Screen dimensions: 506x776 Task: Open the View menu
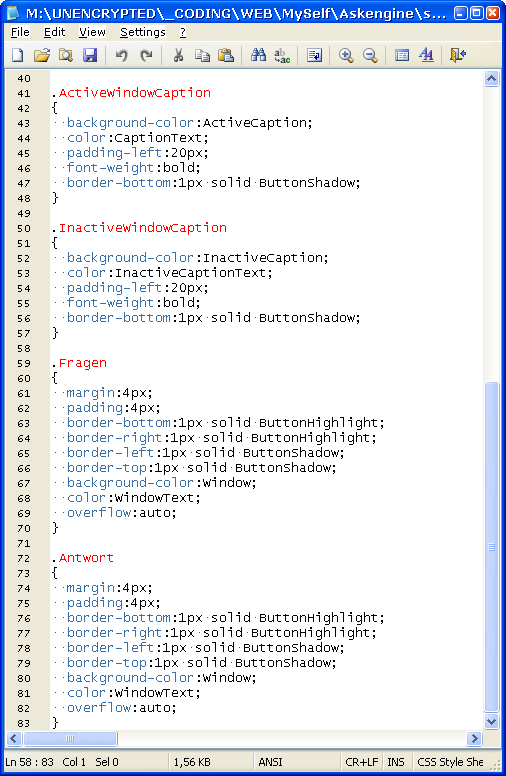(x=92, y=32)
